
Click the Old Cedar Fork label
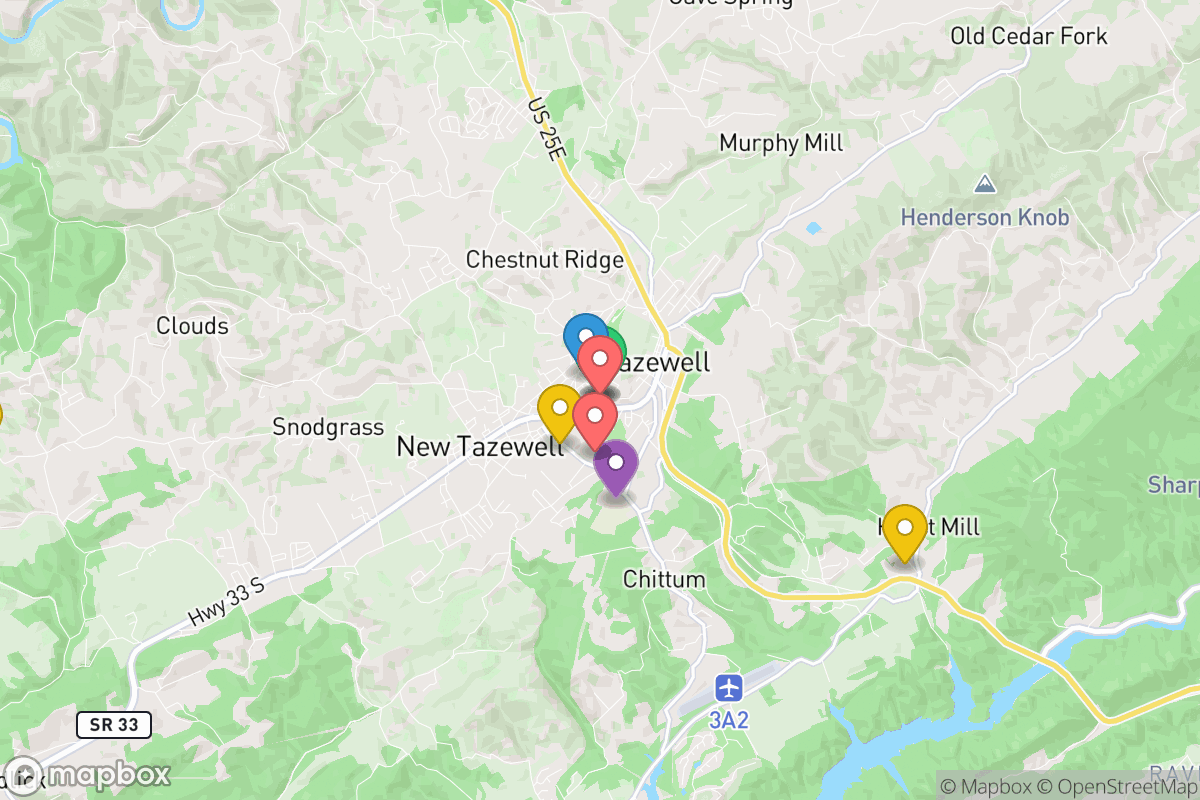click(1029, 36)
